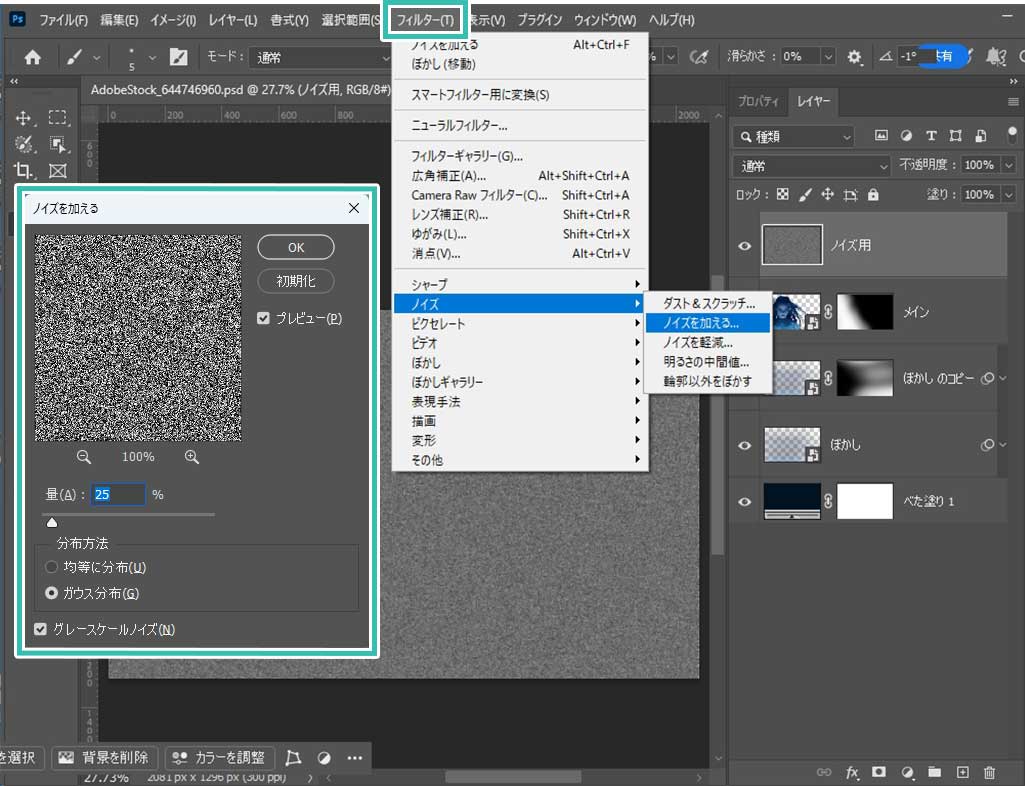The width and height of the screenshot is (1025, 786).
Task: Click the Home icon in options bar
Action: point(32,58)
